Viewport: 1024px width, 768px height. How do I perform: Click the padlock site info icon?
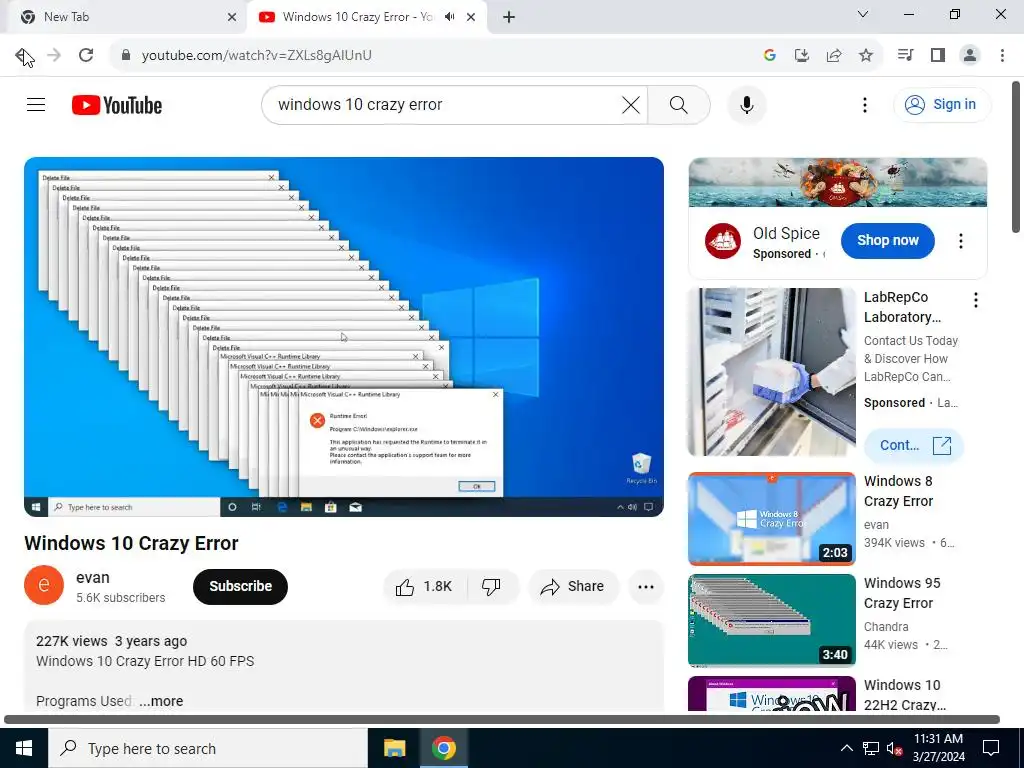[126, 56]
